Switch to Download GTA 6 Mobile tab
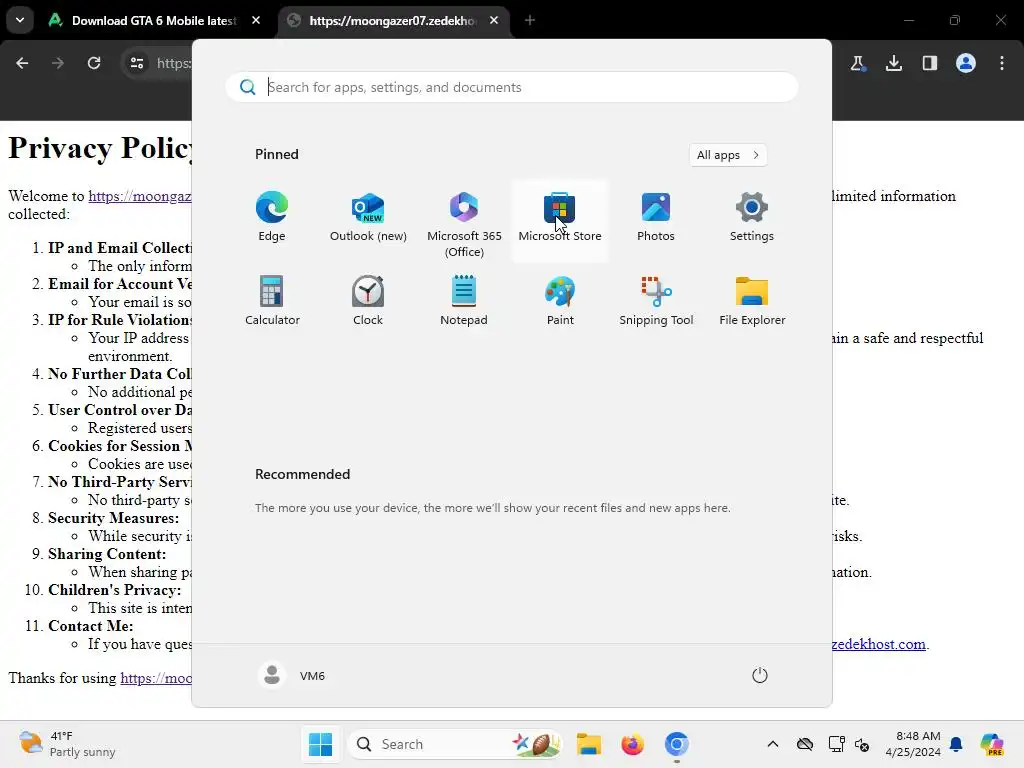 pos(155,20)
